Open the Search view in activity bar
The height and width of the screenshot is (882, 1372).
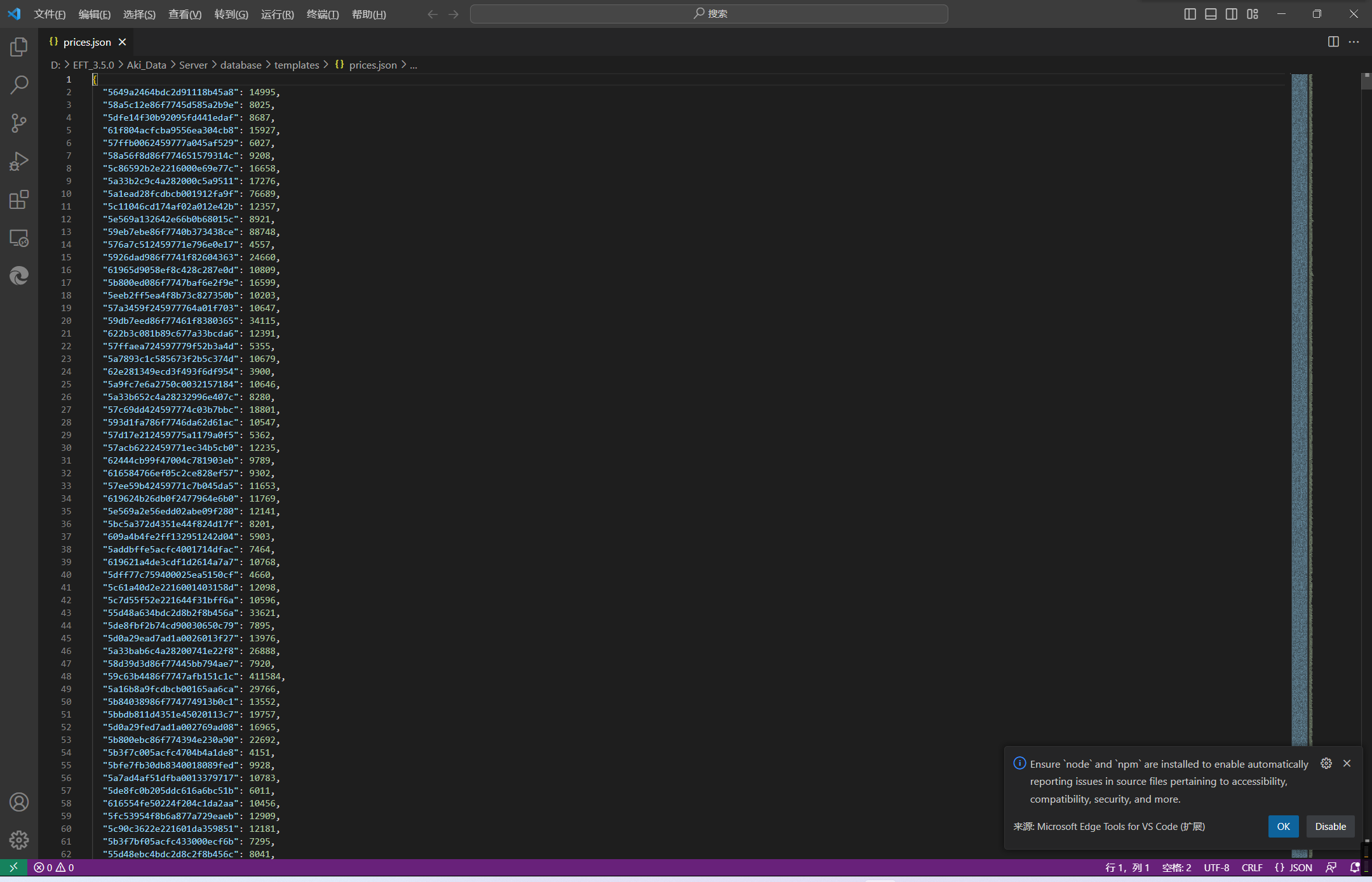point(19,85)
